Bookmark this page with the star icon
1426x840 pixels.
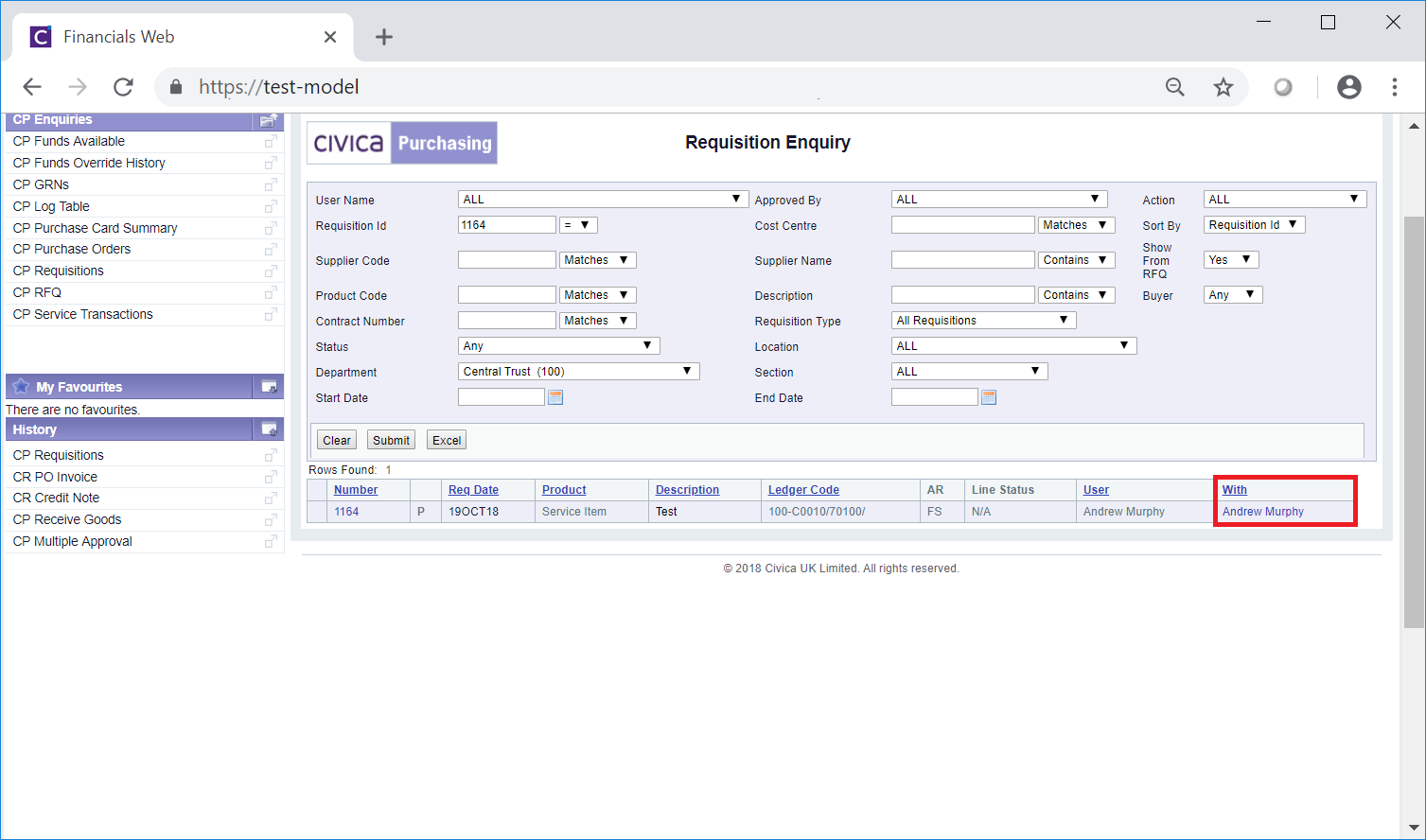click(1224, 87)
